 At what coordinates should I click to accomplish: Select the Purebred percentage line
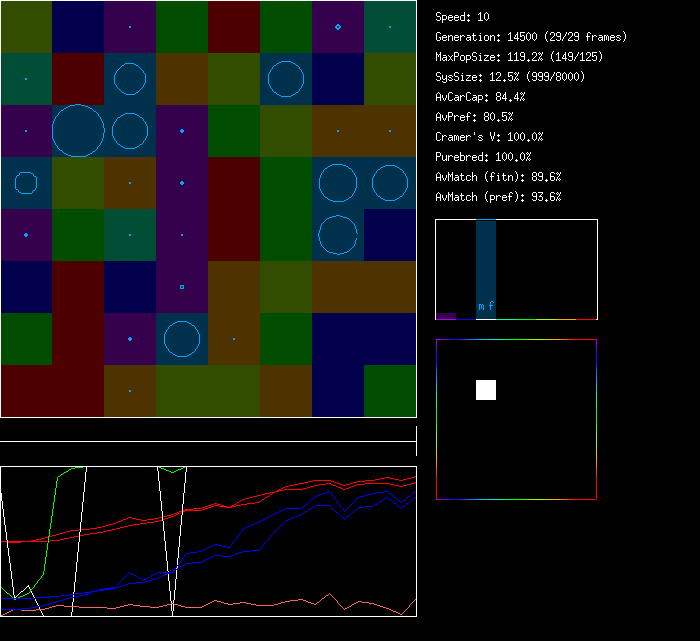[x=483, y=157]
